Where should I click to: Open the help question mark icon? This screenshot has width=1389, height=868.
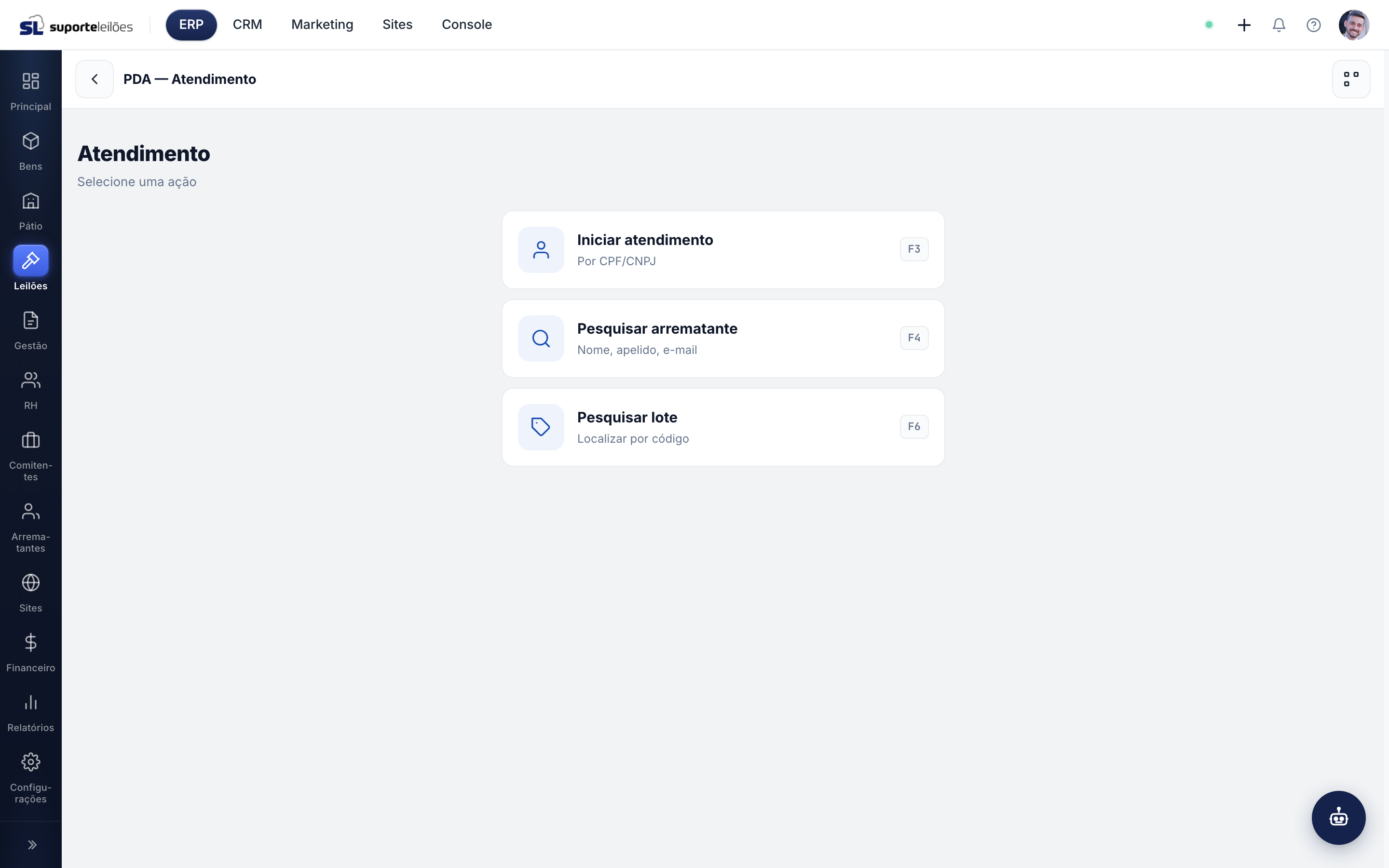tap(1313, 25)
